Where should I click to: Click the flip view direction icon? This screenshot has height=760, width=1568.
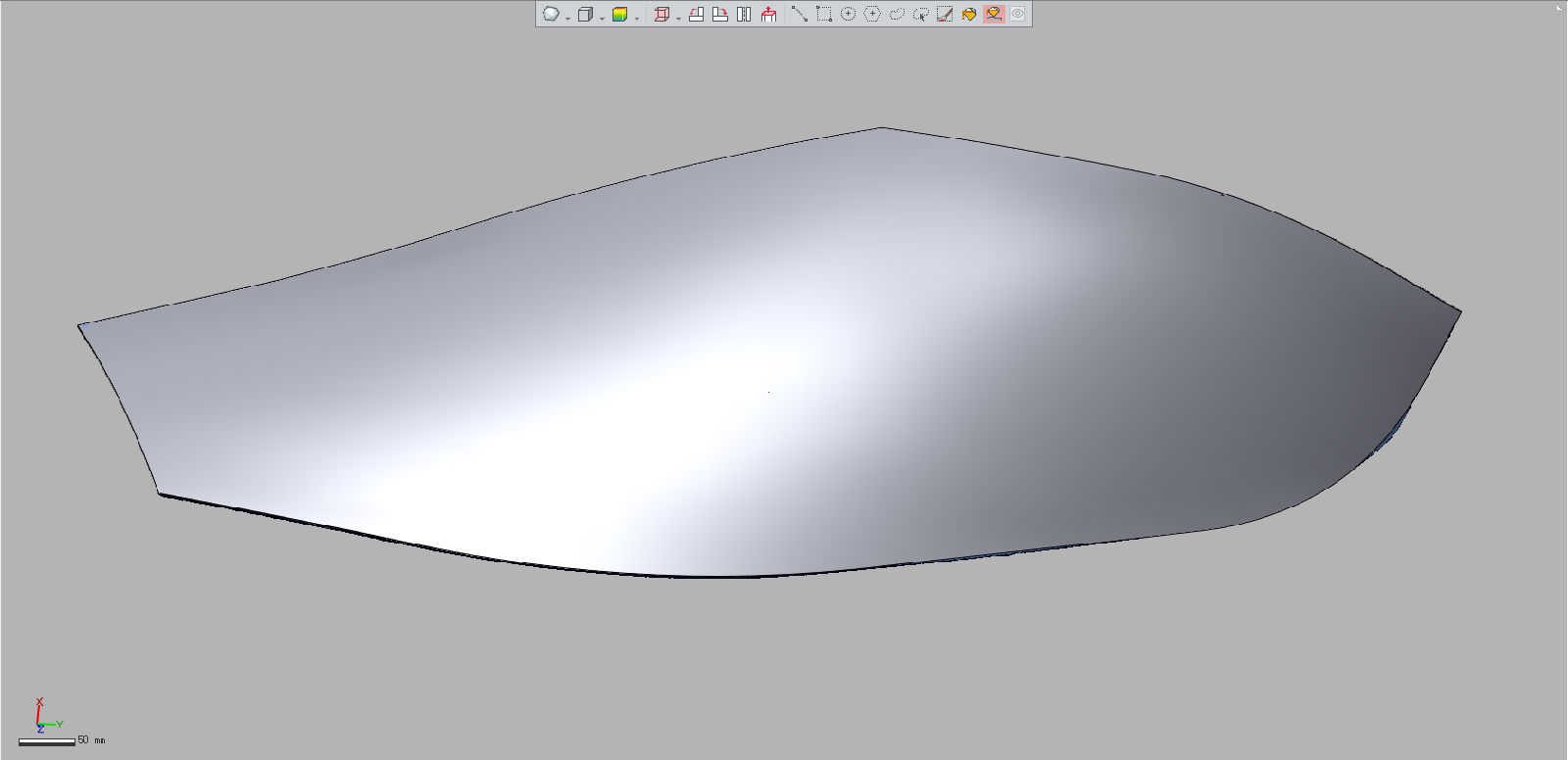tap(744, 14)
